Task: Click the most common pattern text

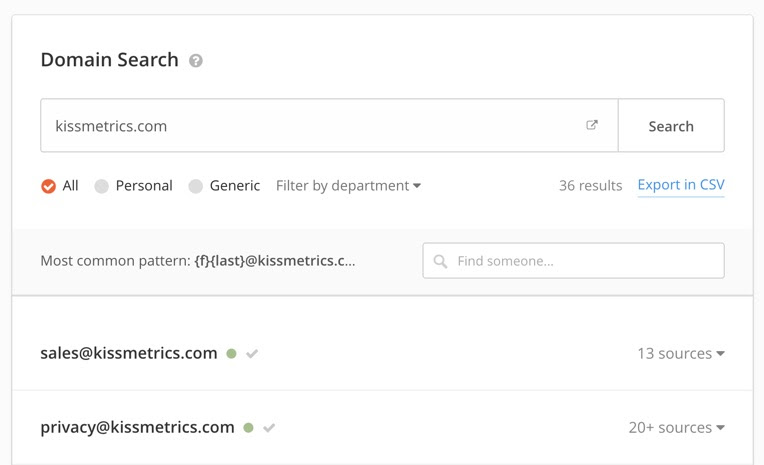Action: (x=198, y=261)
